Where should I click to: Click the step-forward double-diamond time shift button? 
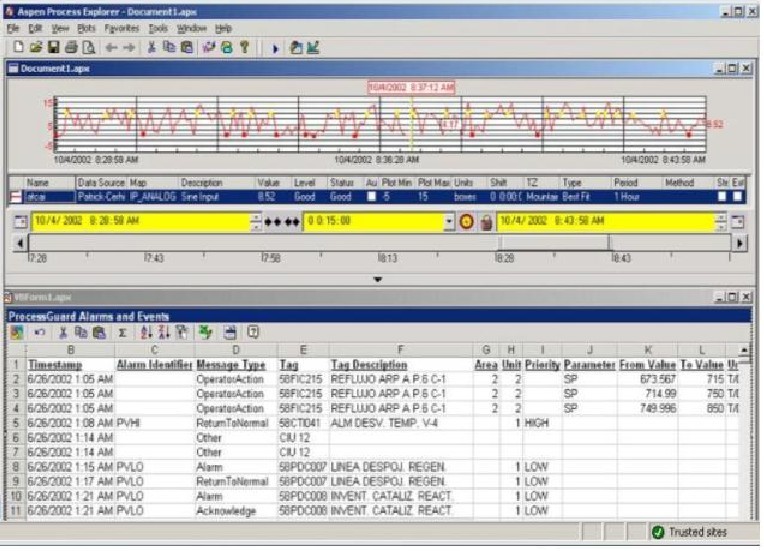point(292,222)
